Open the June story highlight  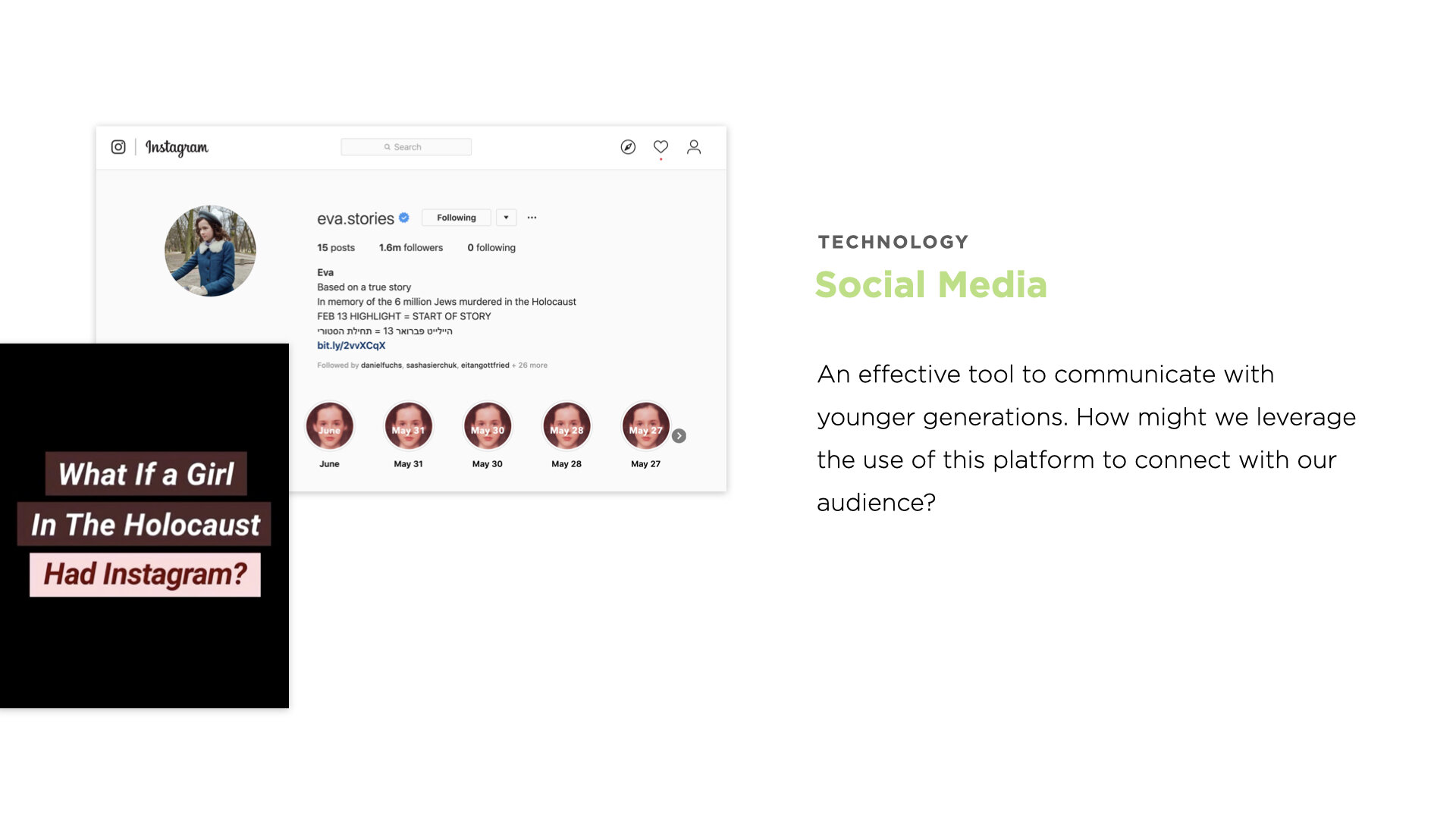329,426
